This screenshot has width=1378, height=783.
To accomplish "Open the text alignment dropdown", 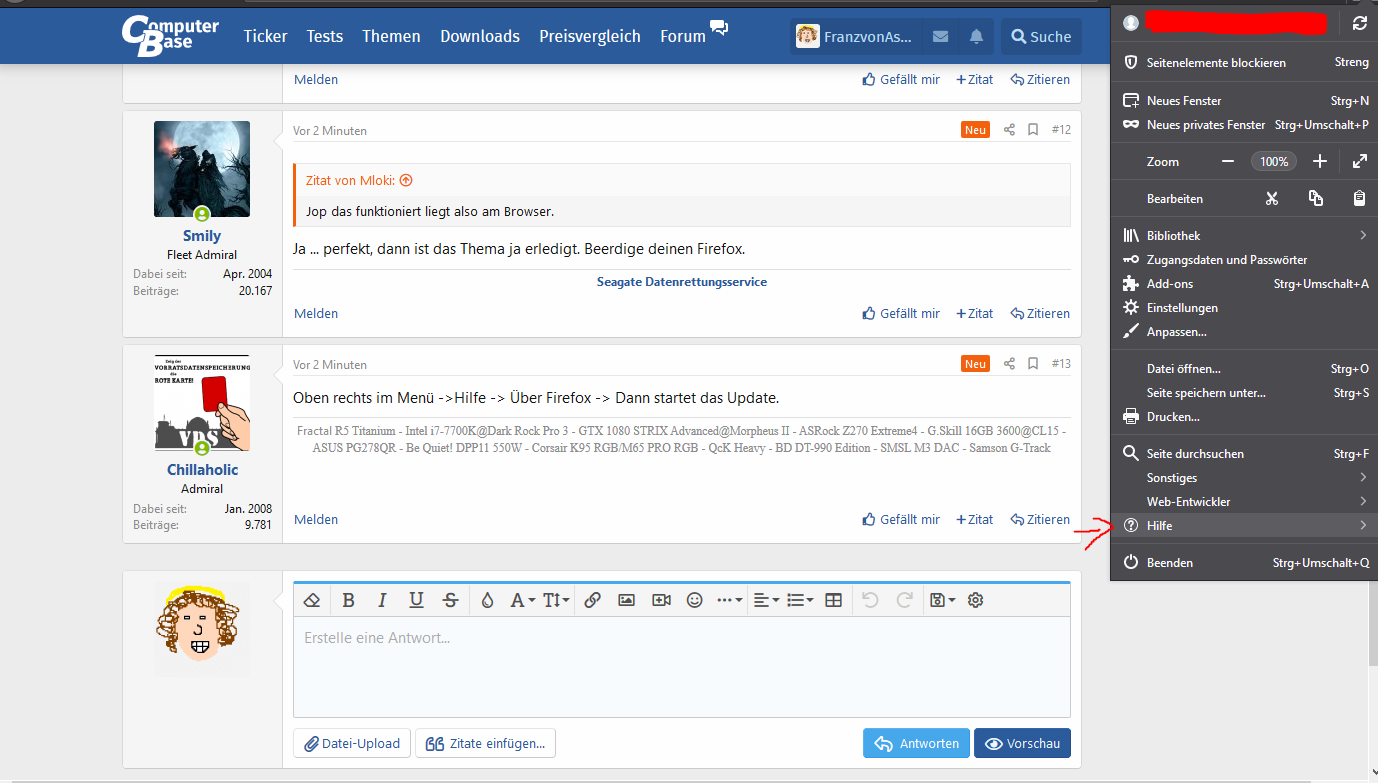I will point(765,600).
